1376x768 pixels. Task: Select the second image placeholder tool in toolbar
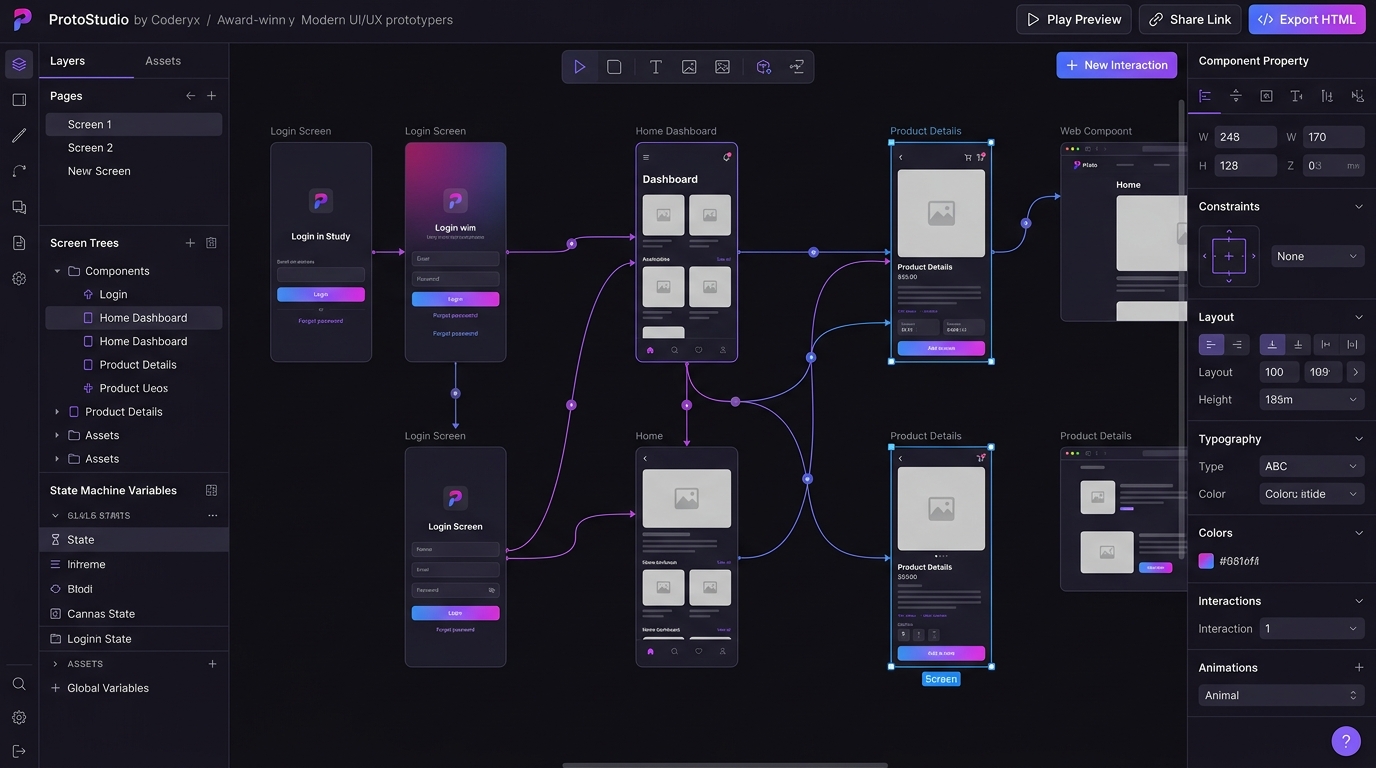tap(722, 67)
